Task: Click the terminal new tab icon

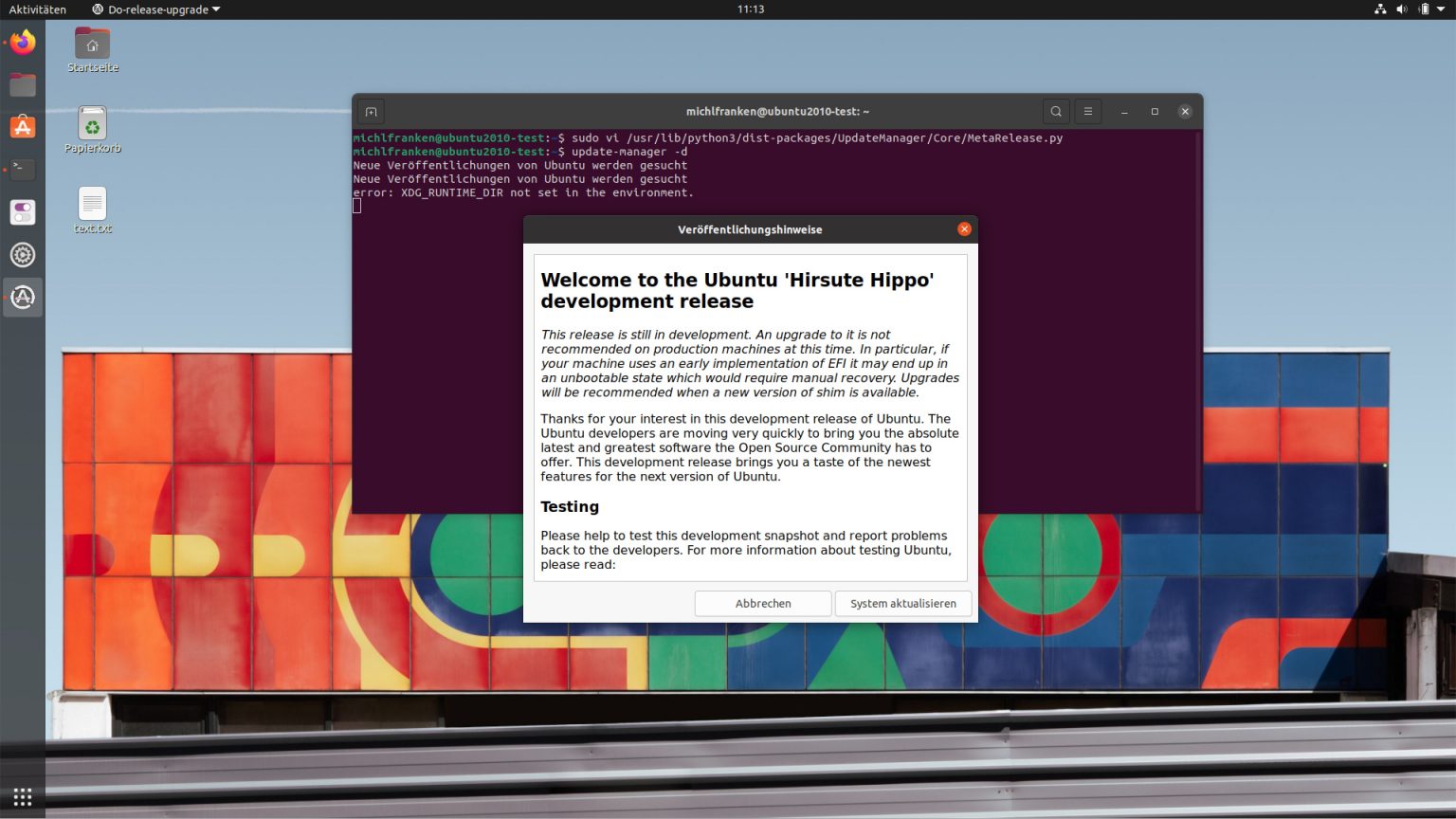Action: (x=372, y=112)
